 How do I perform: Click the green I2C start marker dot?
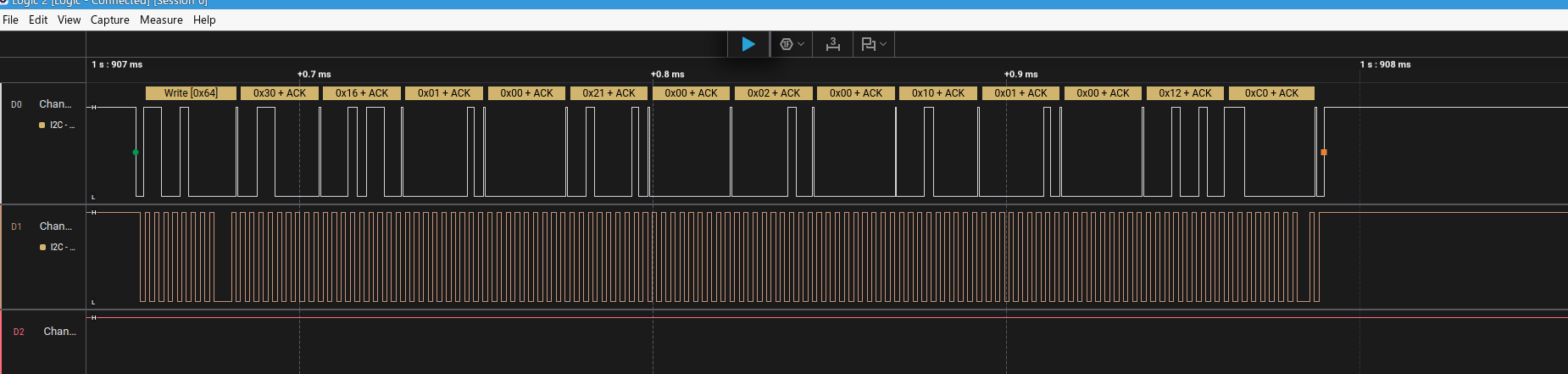136,153
